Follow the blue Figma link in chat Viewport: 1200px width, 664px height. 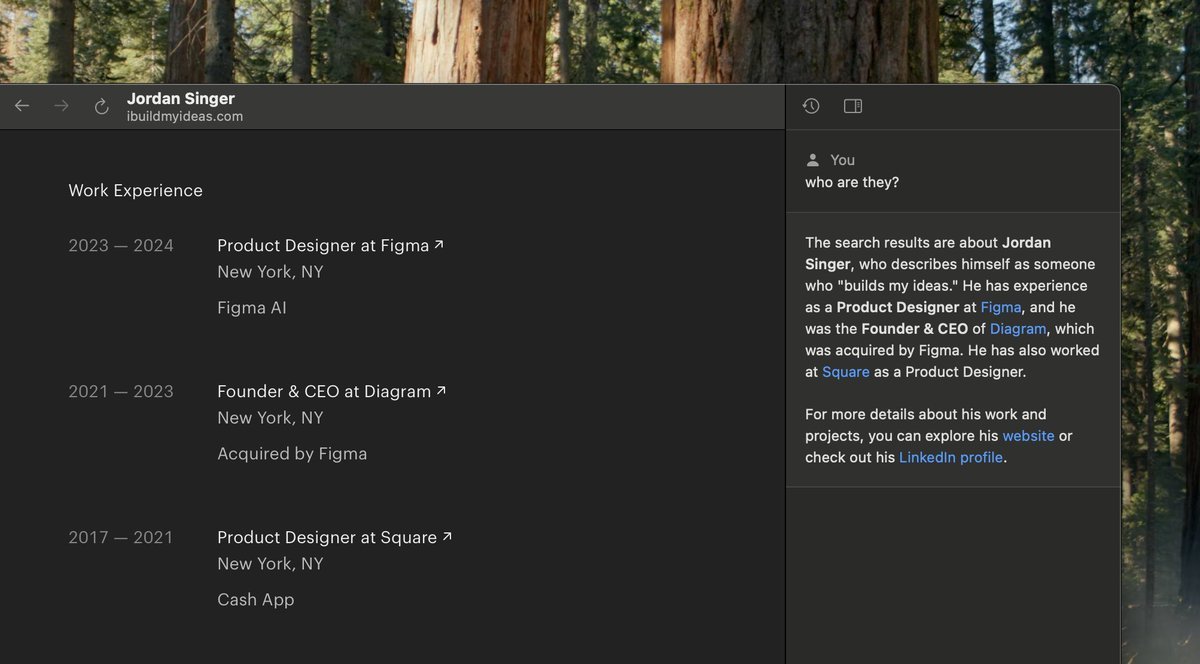tap(1001, 307)
